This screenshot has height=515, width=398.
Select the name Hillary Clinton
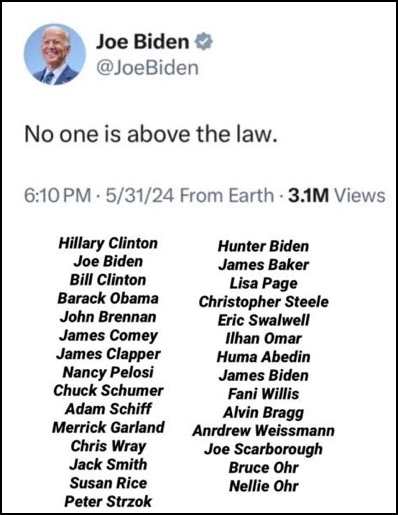pyautogui.click(x=108, y=243)
